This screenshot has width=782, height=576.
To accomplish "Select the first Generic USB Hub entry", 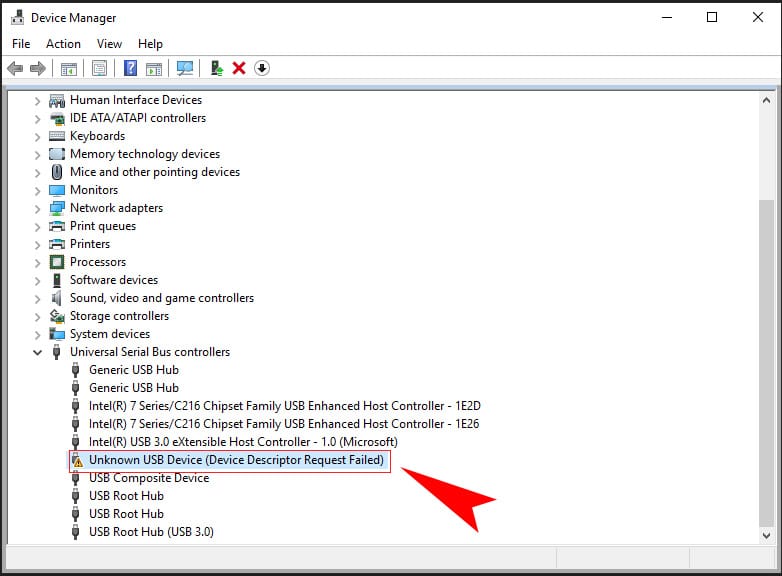I will (x=134, y=370).
